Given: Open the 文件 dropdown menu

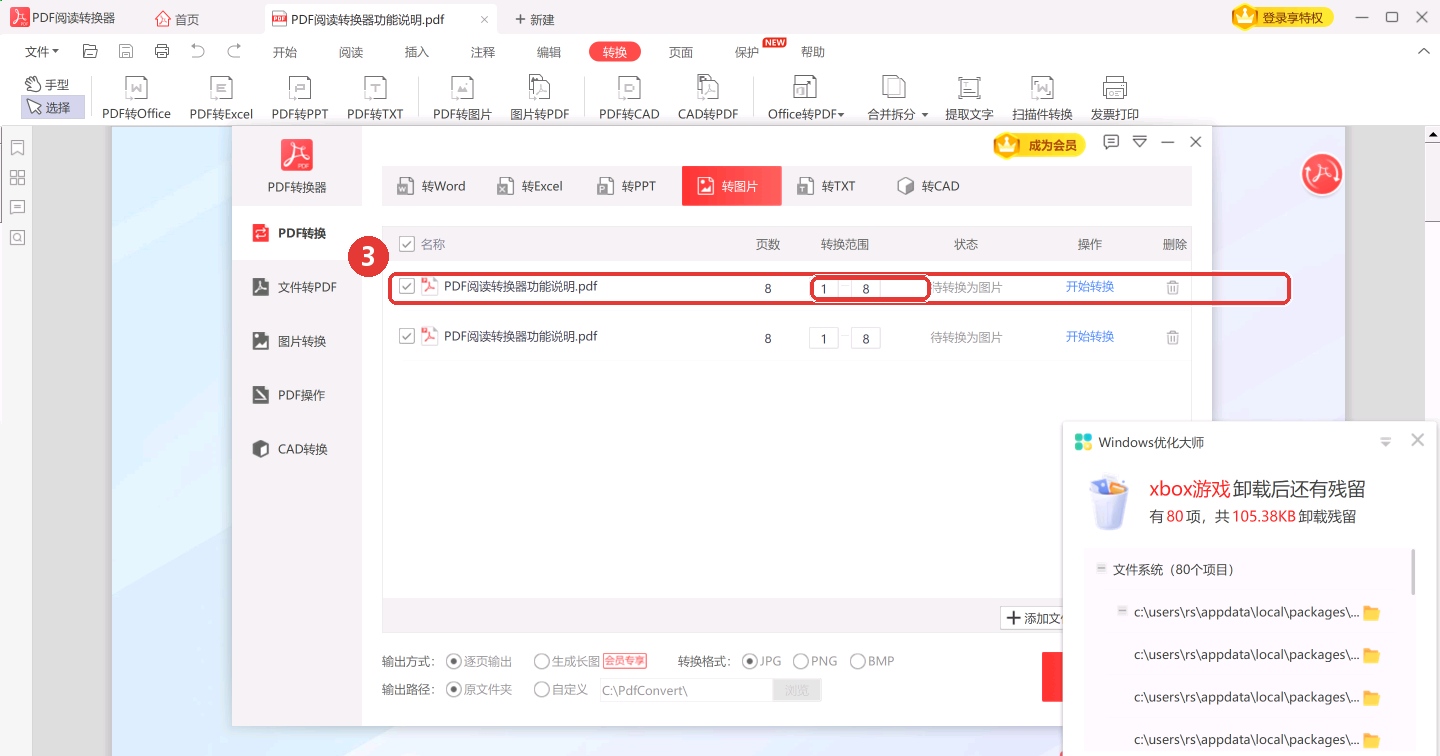Looking at the screenshot, I should click(x=42, y=52).
